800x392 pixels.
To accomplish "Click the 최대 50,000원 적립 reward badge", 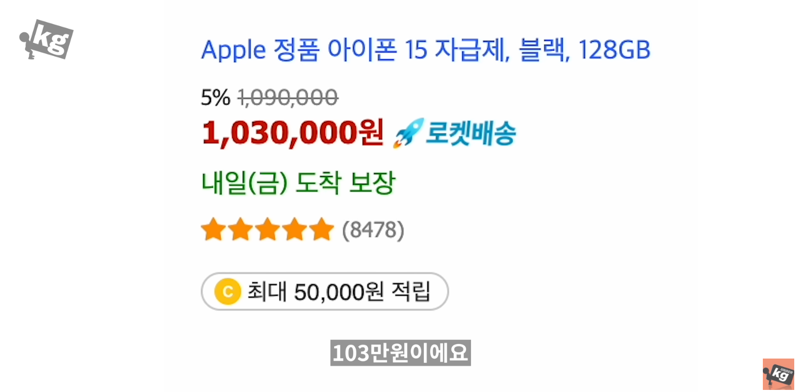I will (324, 291).
